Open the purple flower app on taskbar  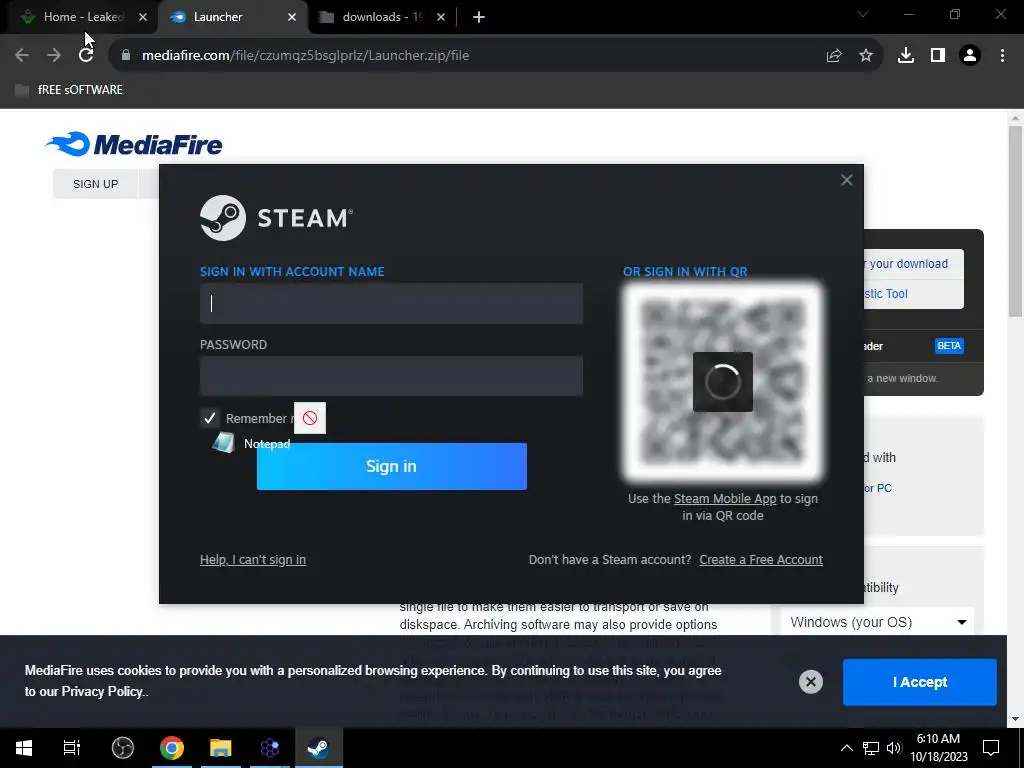(270, 748)
